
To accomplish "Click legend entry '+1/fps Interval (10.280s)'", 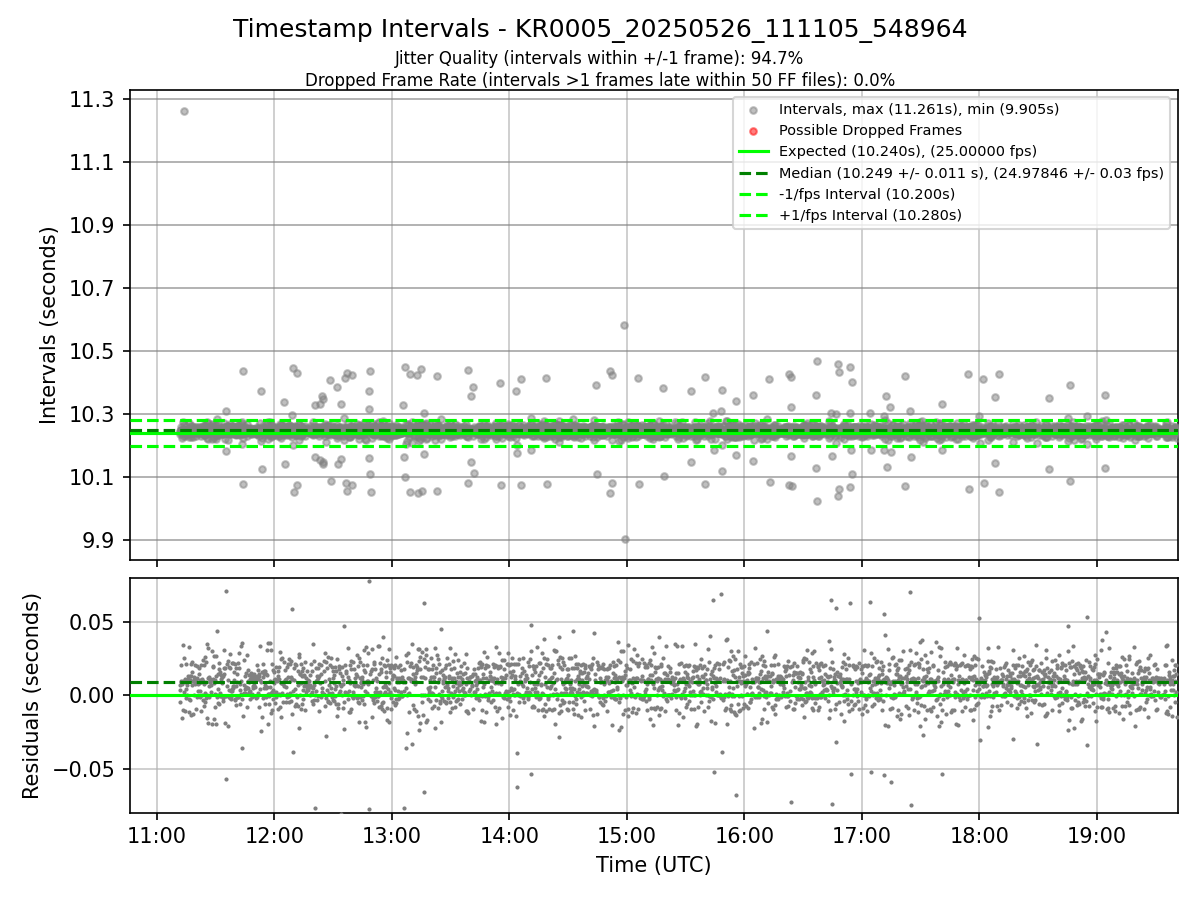I will (870, 215).
